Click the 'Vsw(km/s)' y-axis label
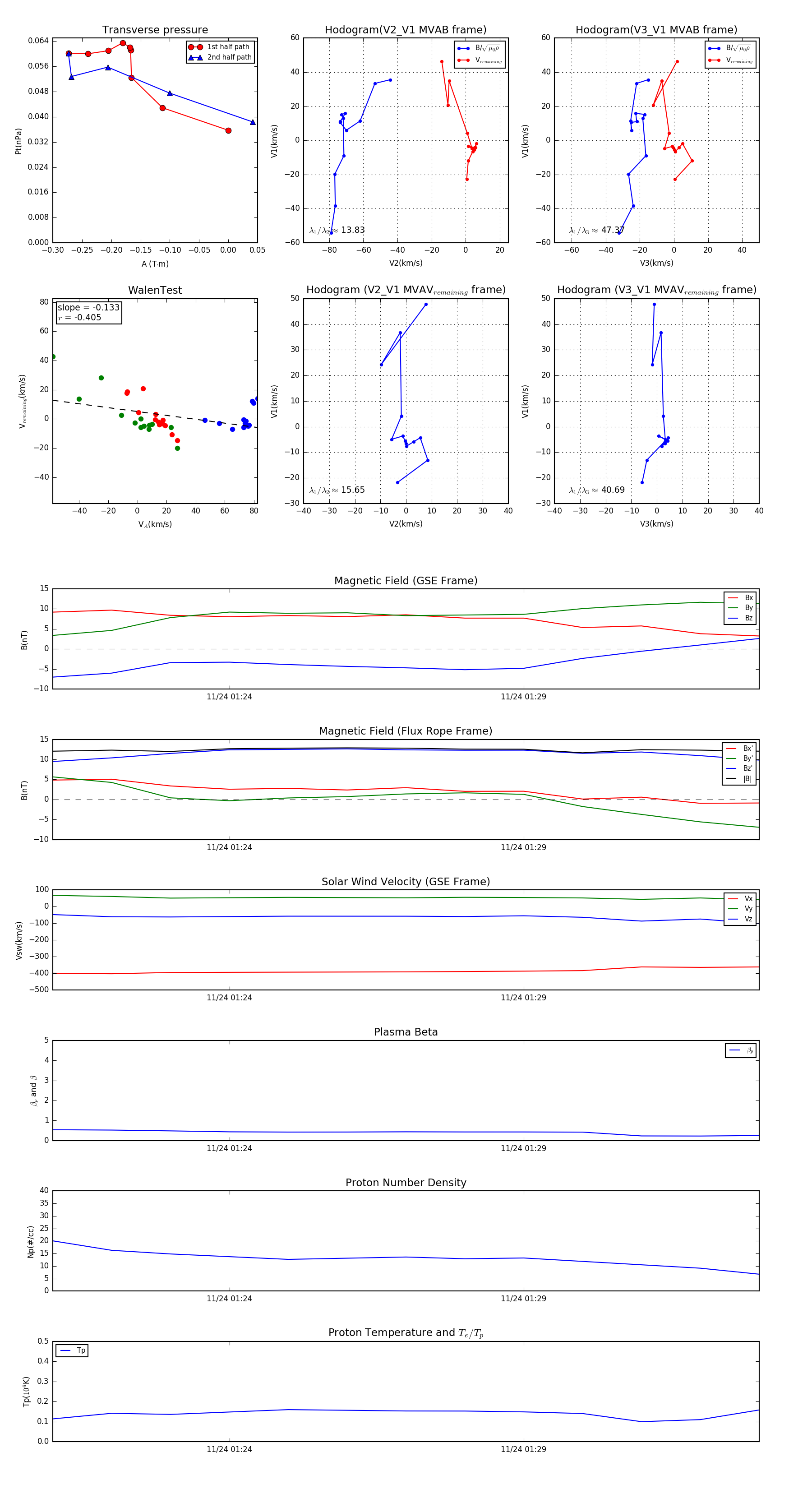 coord(18,940)
